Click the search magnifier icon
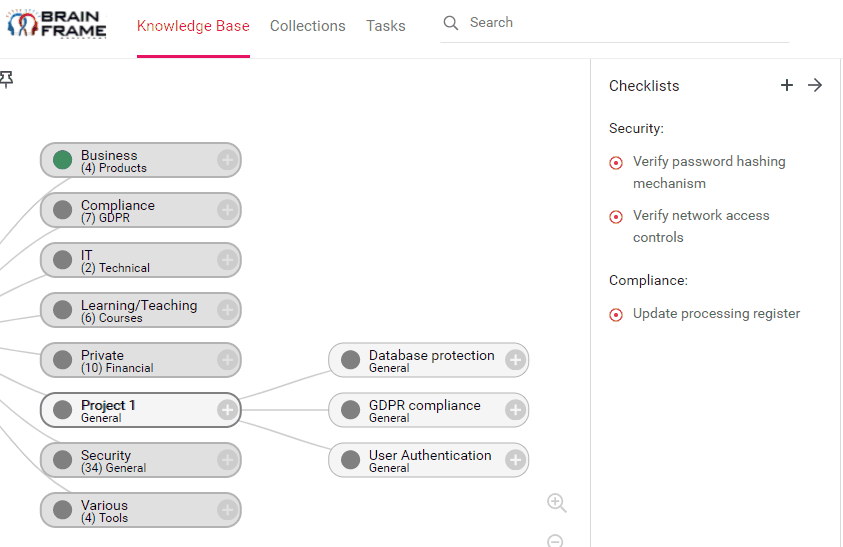The height and width of the screenshot is (547, 843). (x=451, y=23)
